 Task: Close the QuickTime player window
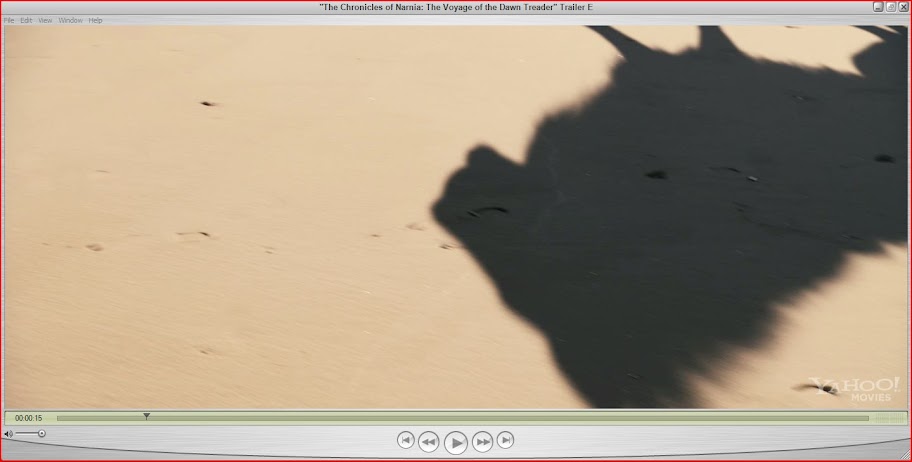point(903,7)
